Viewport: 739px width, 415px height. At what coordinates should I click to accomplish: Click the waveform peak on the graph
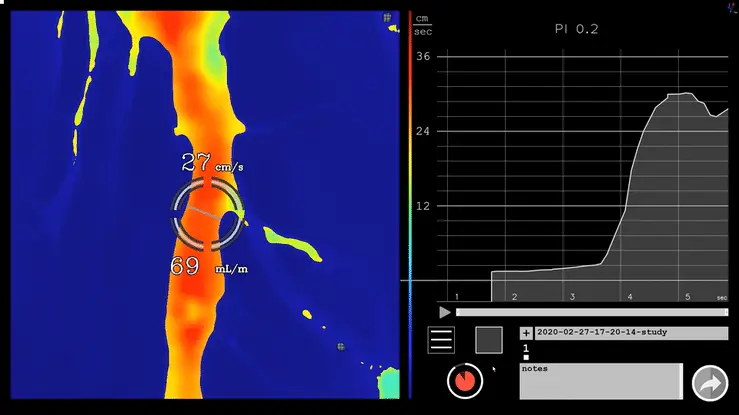(x=680, y=94)
